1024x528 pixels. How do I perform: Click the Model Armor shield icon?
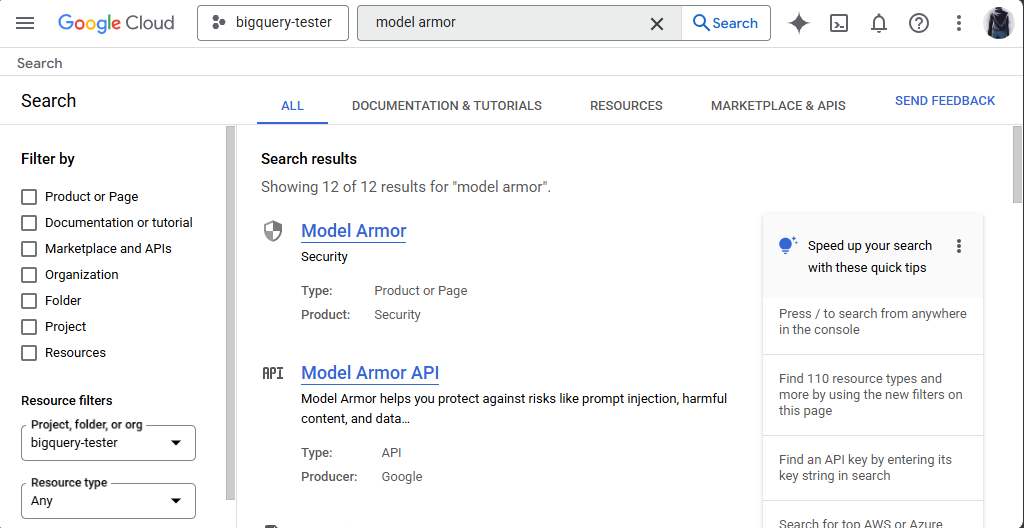pyautogui.click(x=273, y=231)
